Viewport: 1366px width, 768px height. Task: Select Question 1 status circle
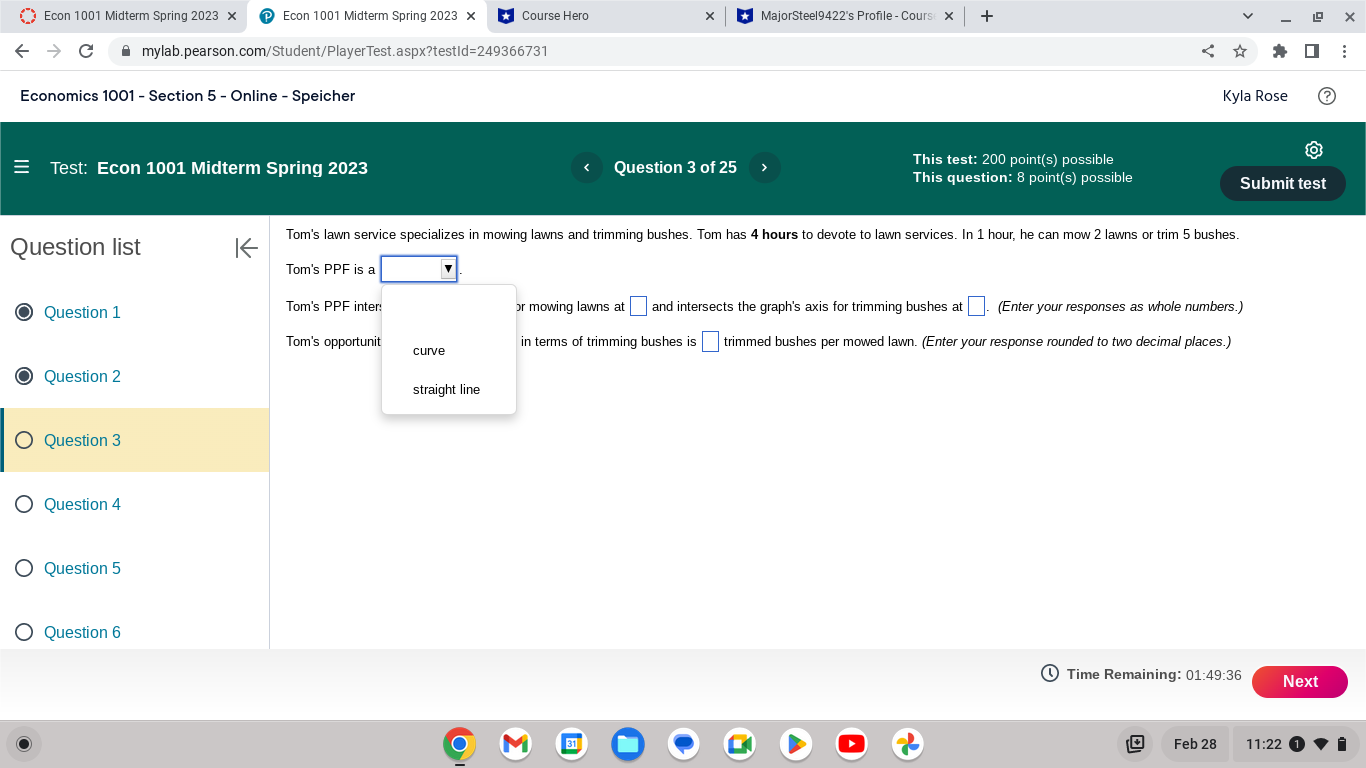24,312
